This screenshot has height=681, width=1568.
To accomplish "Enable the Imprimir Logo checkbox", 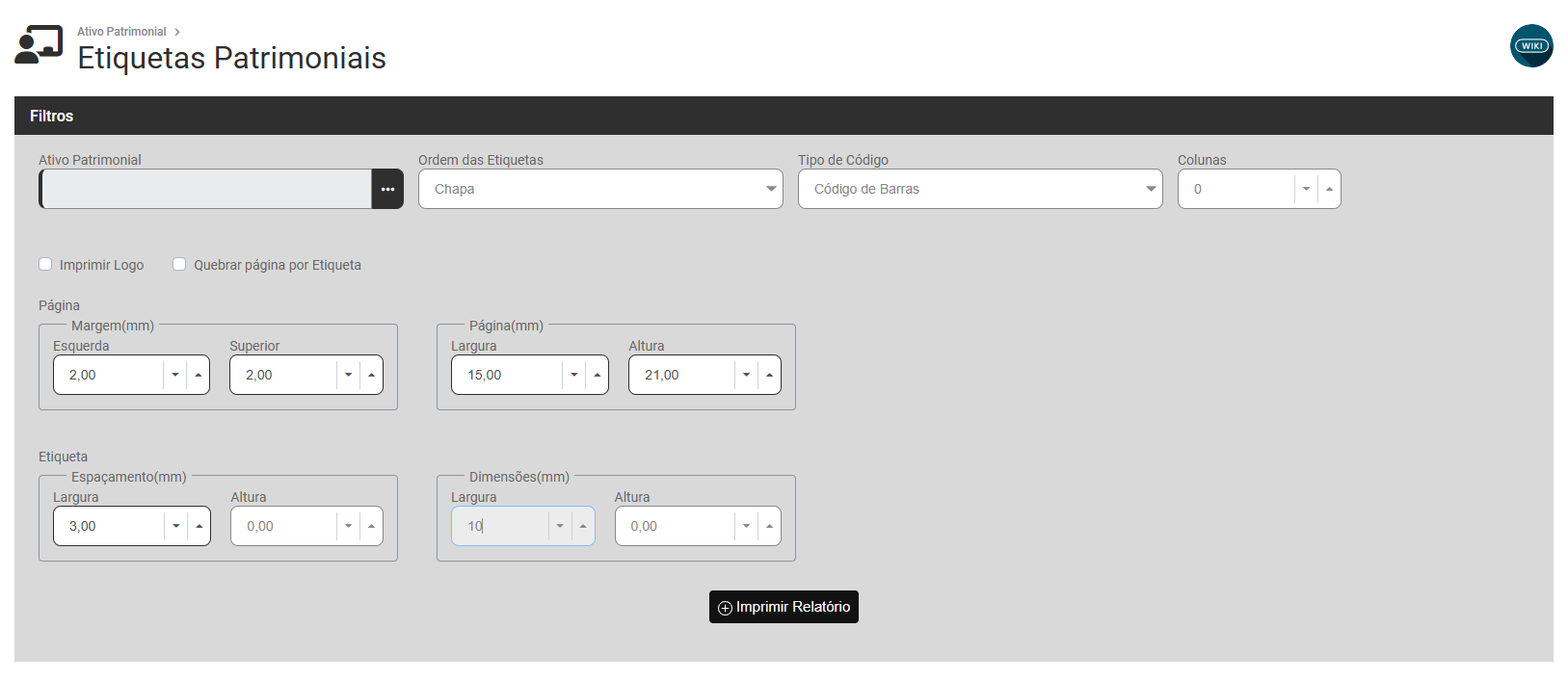I will point(45,265).
